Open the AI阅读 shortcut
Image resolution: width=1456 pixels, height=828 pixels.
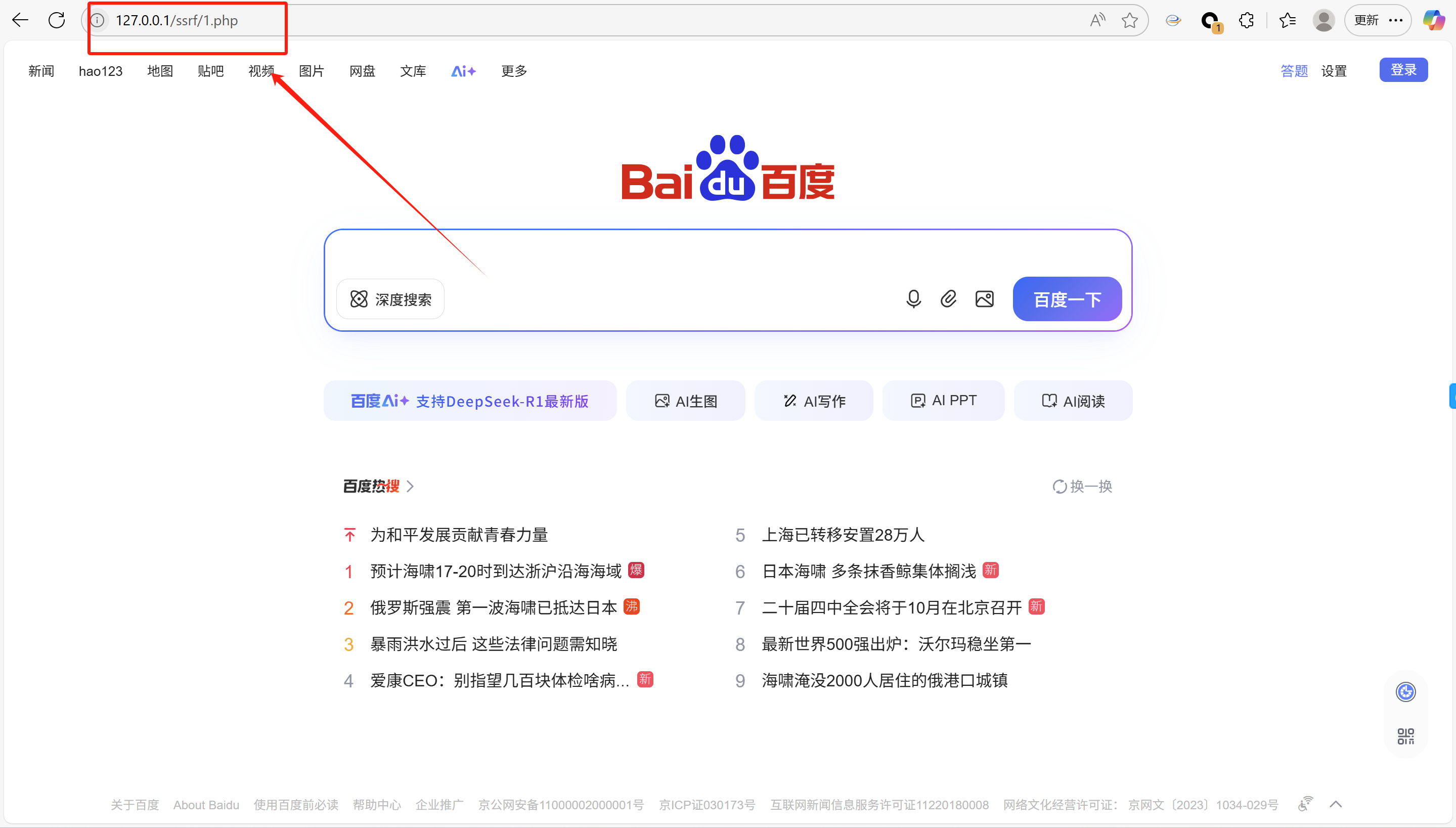[x=1073, y=401]
